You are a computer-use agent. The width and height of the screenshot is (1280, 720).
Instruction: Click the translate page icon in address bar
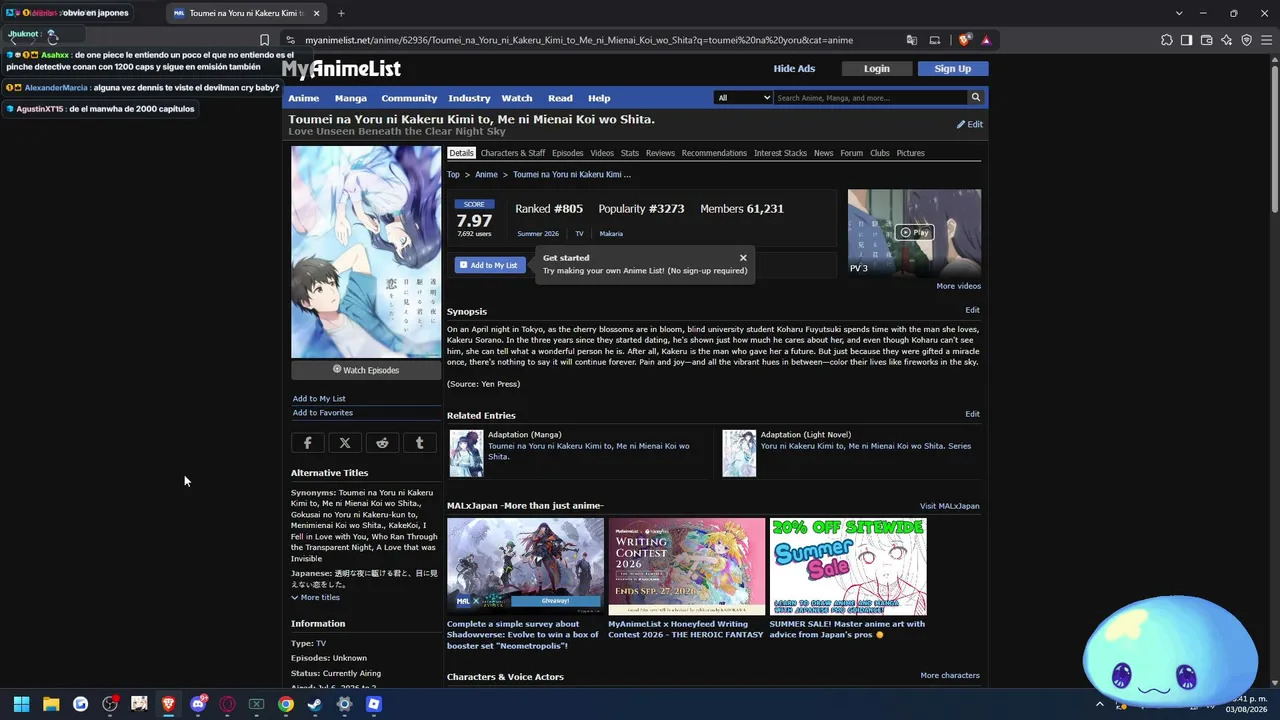tap(912, 40)
